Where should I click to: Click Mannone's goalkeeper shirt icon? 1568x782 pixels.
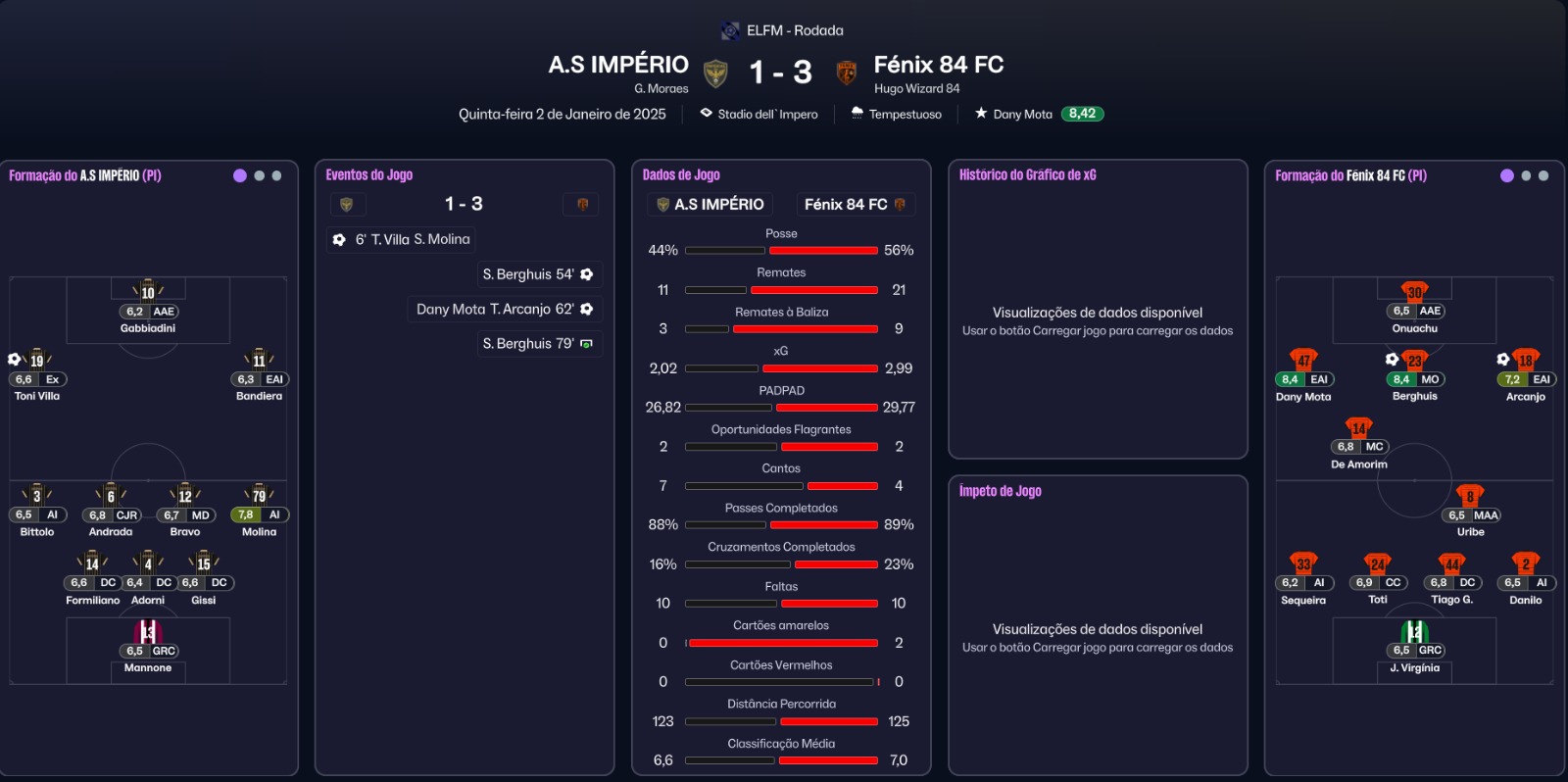pos(148,631)
